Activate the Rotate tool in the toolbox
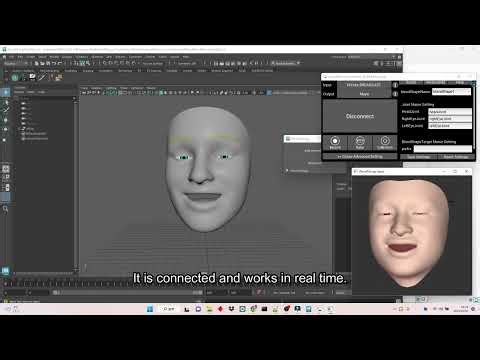Viewport: 480px width, 360px height. (6, 129)
